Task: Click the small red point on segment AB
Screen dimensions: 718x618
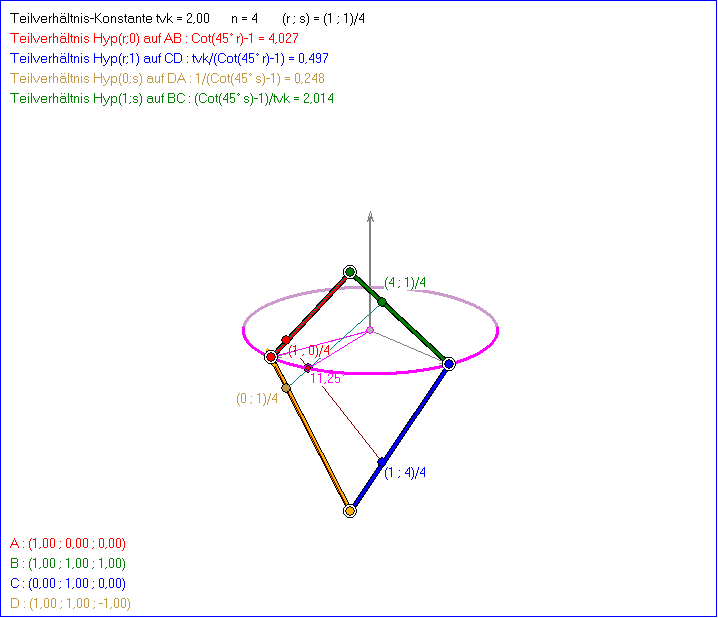Action: (286, 340)
